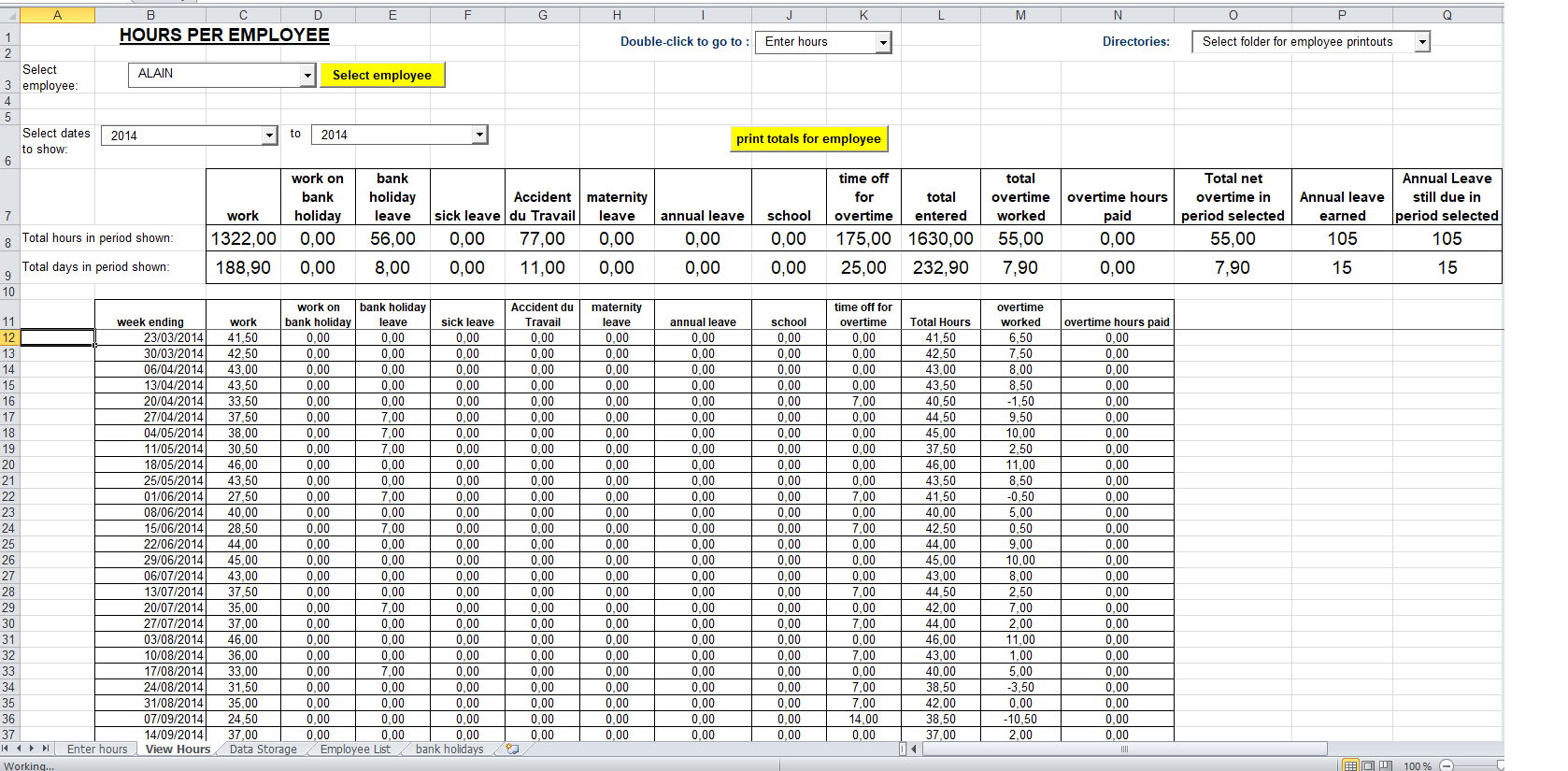Switch to the Employee List sheet
1568x771 pixels.
click(x=355, y=749)
